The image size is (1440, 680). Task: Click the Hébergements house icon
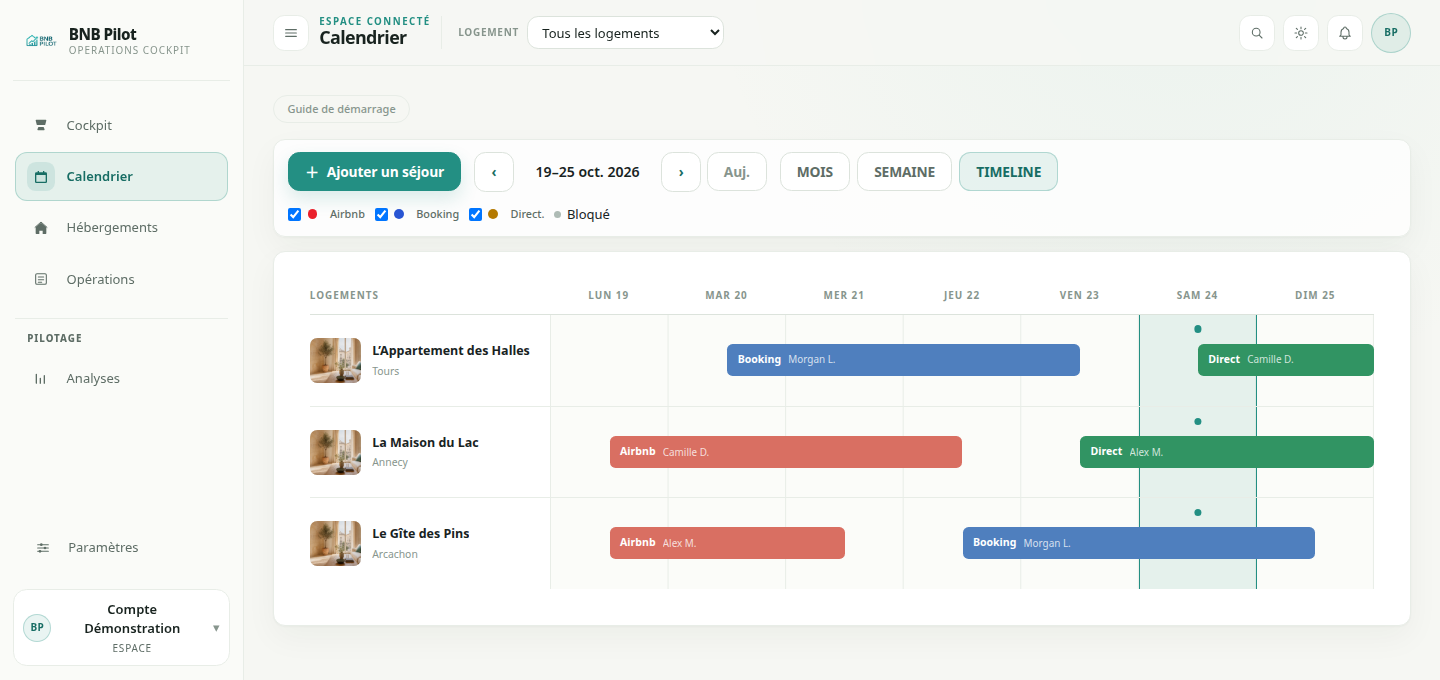[x=41, y=228]
